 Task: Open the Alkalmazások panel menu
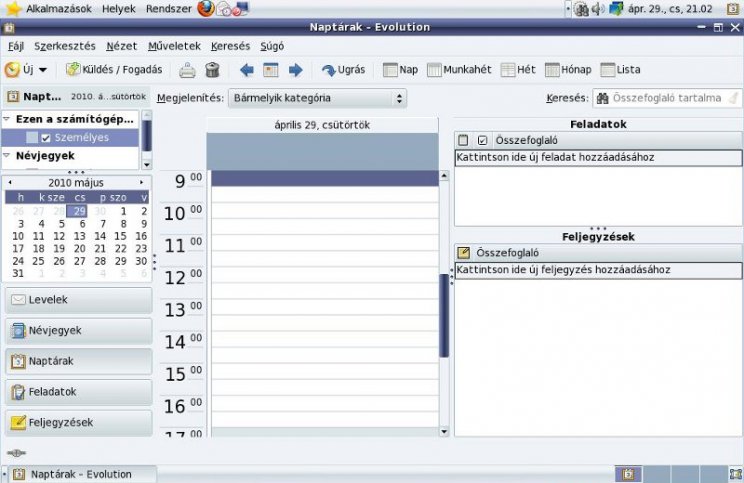pyautogui.click(x=58, y=9)
